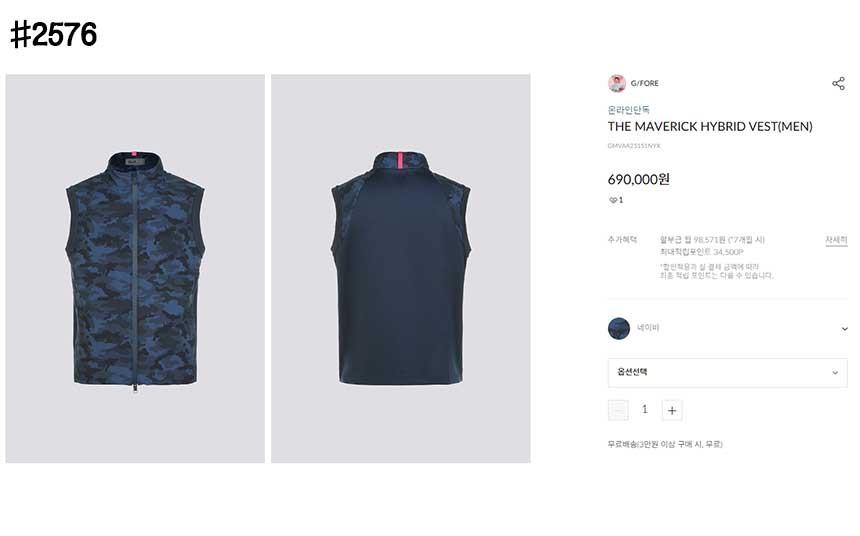
Task: Click the 추가혜택 additional benefits label
Action: pos(623,240)
